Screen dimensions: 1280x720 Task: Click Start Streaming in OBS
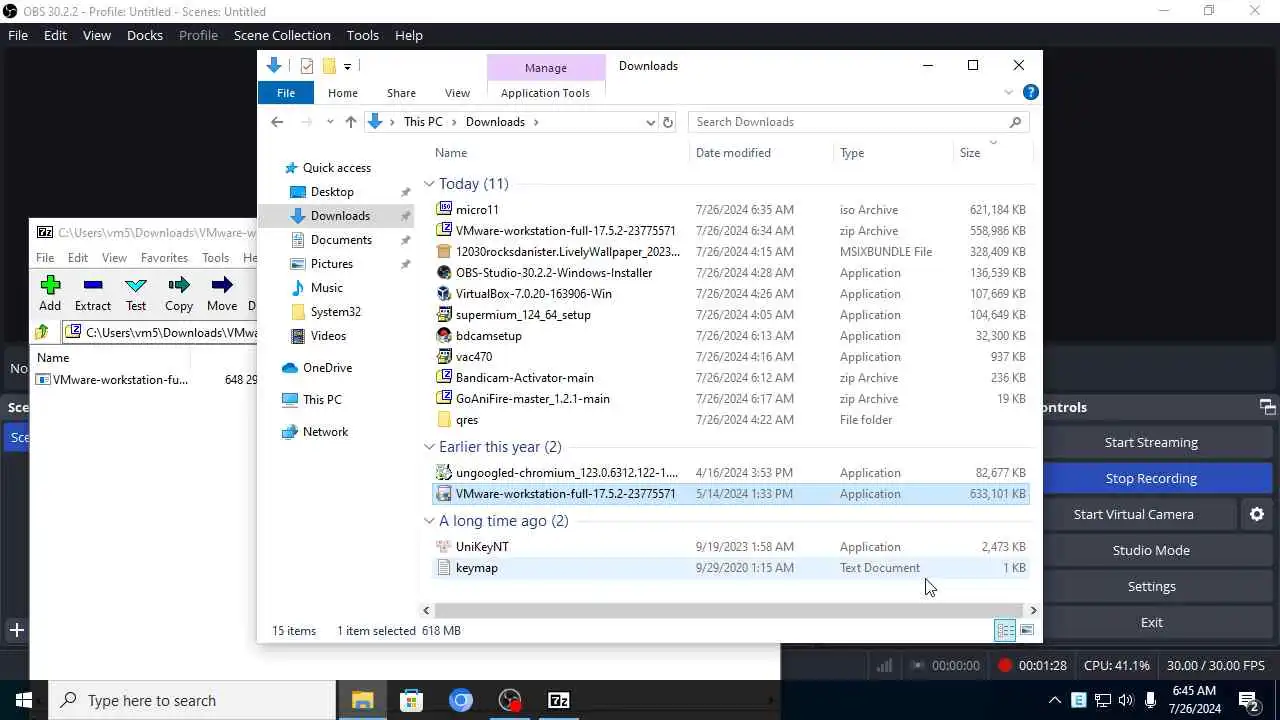pyautogui.click(x=1151, y=442)
